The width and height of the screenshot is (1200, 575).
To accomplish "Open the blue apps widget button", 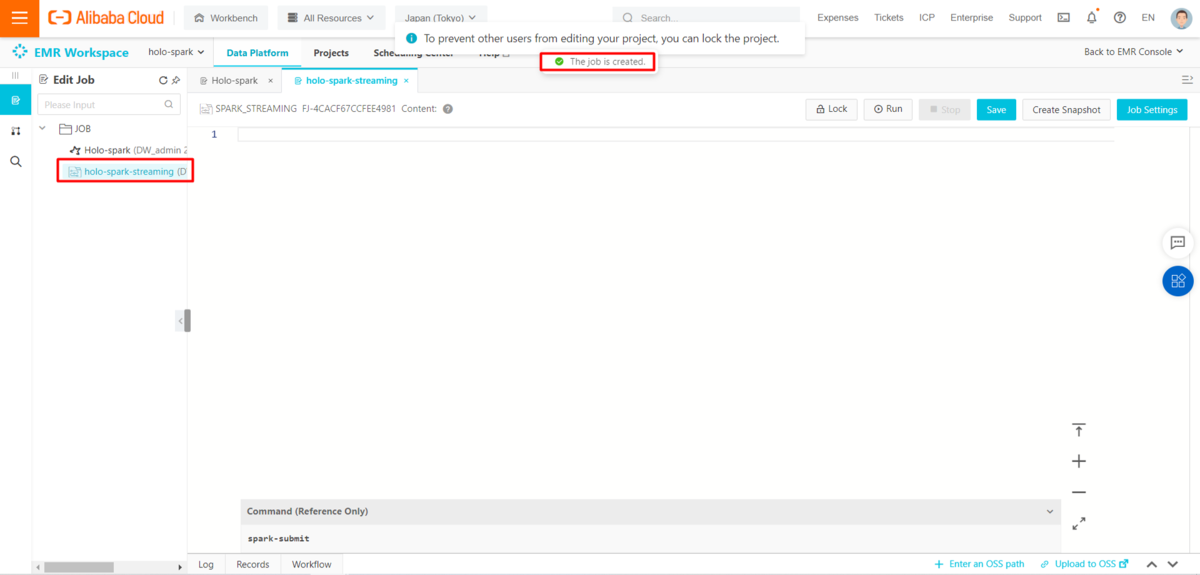I will click(x=1177, y=281).
